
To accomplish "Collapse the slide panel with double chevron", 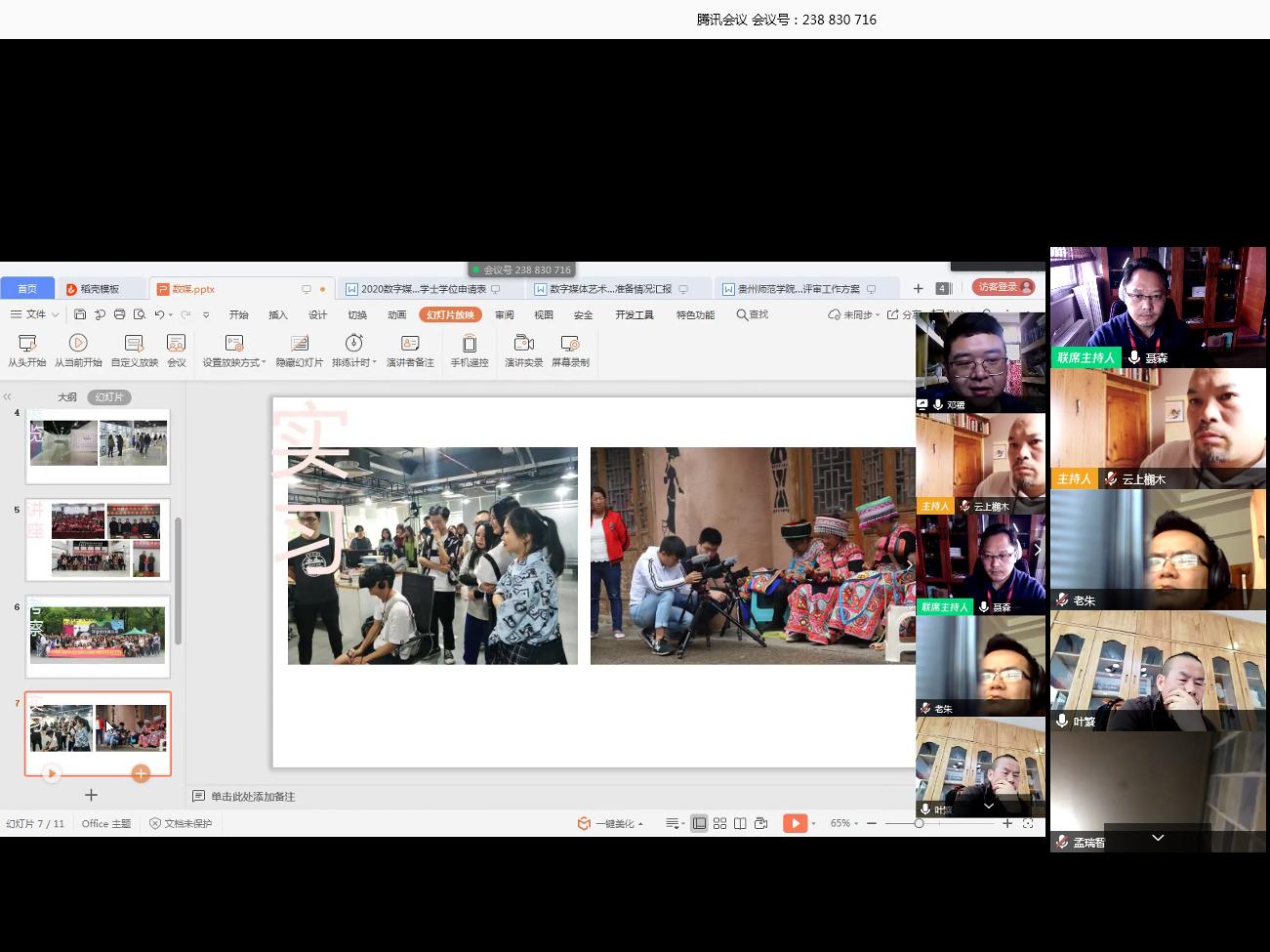I will [8, 396].
